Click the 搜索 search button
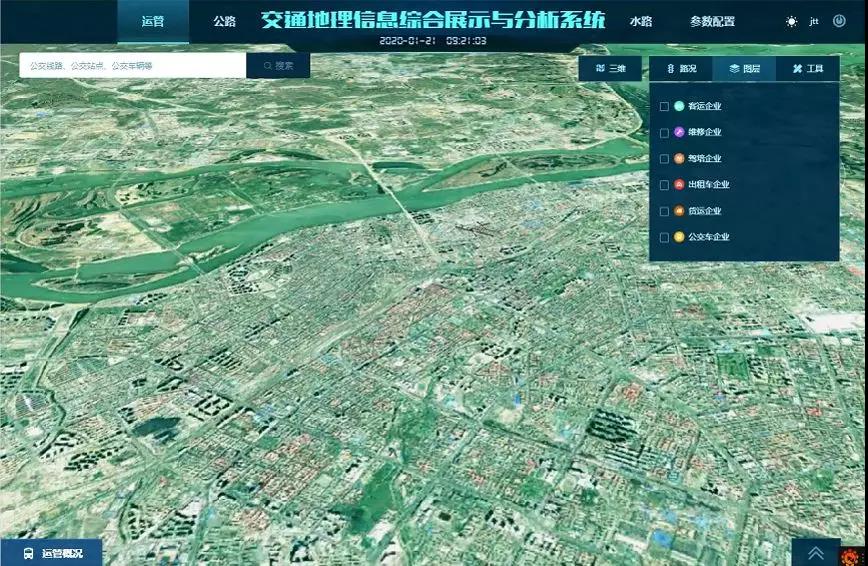This screenshot has width=868, height=566. click(278, 66)
